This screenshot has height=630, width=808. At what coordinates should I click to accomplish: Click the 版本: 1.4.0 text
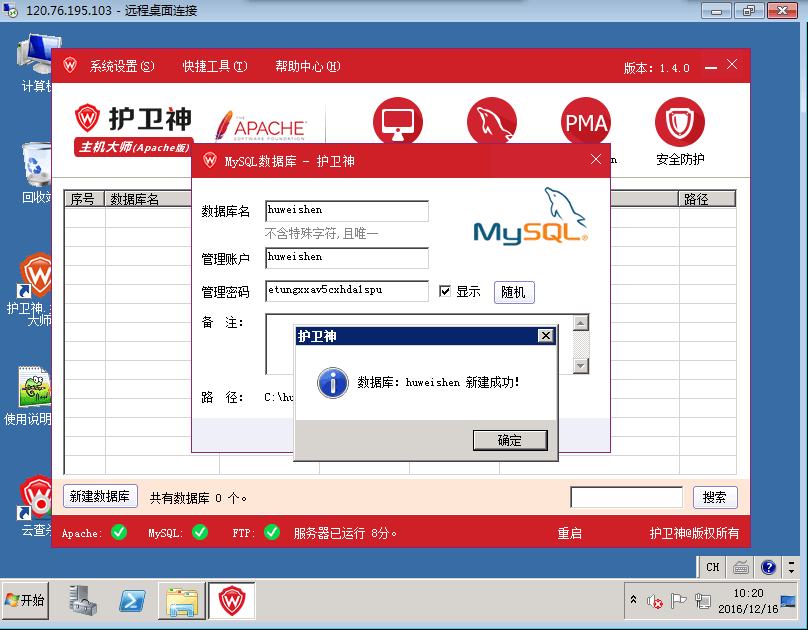tap(656, 67)
